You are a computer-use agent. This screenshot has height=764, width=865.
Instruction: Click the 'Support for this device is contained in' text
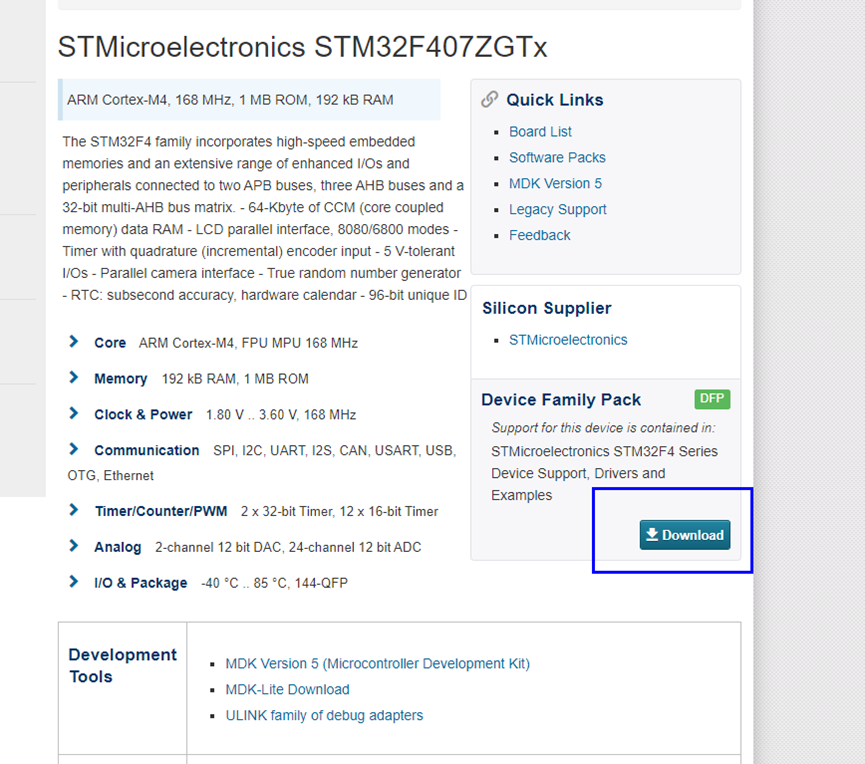click(x=604, y=428)
